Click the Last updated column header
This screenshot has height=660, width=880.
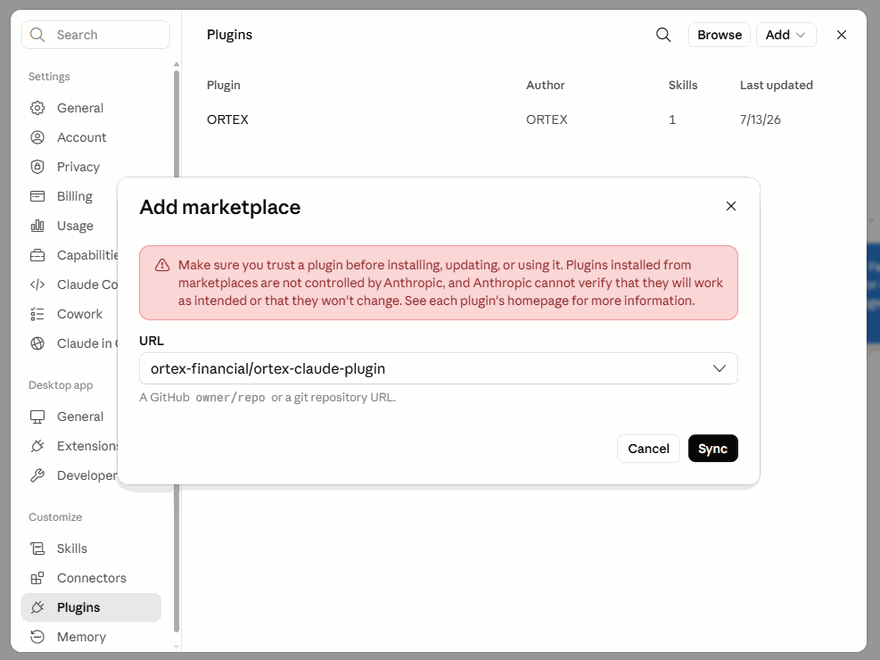[x=776, y=85]
